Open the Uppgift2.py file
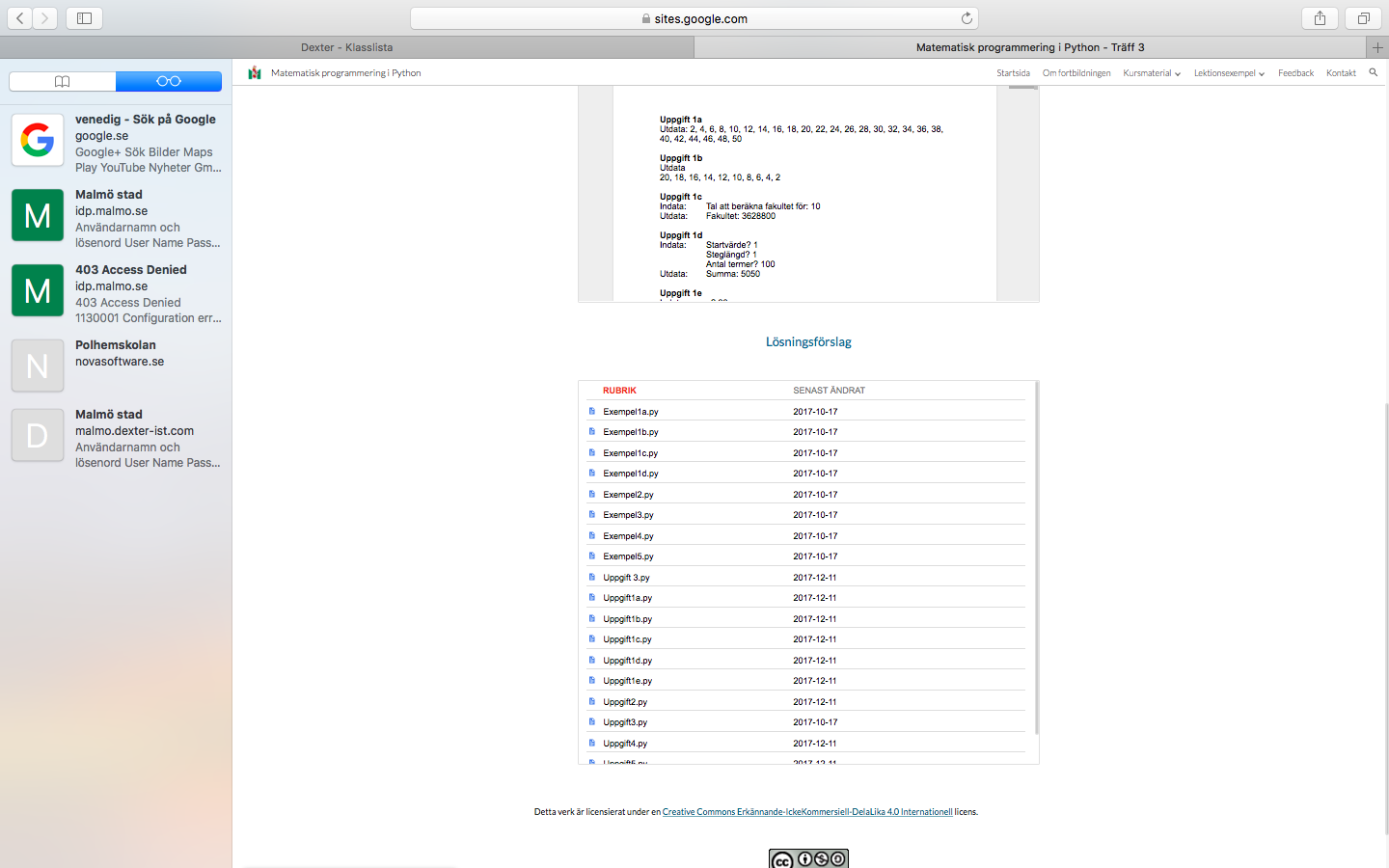1389x868 pixels. pyautogui.click(x=625, y=702)
